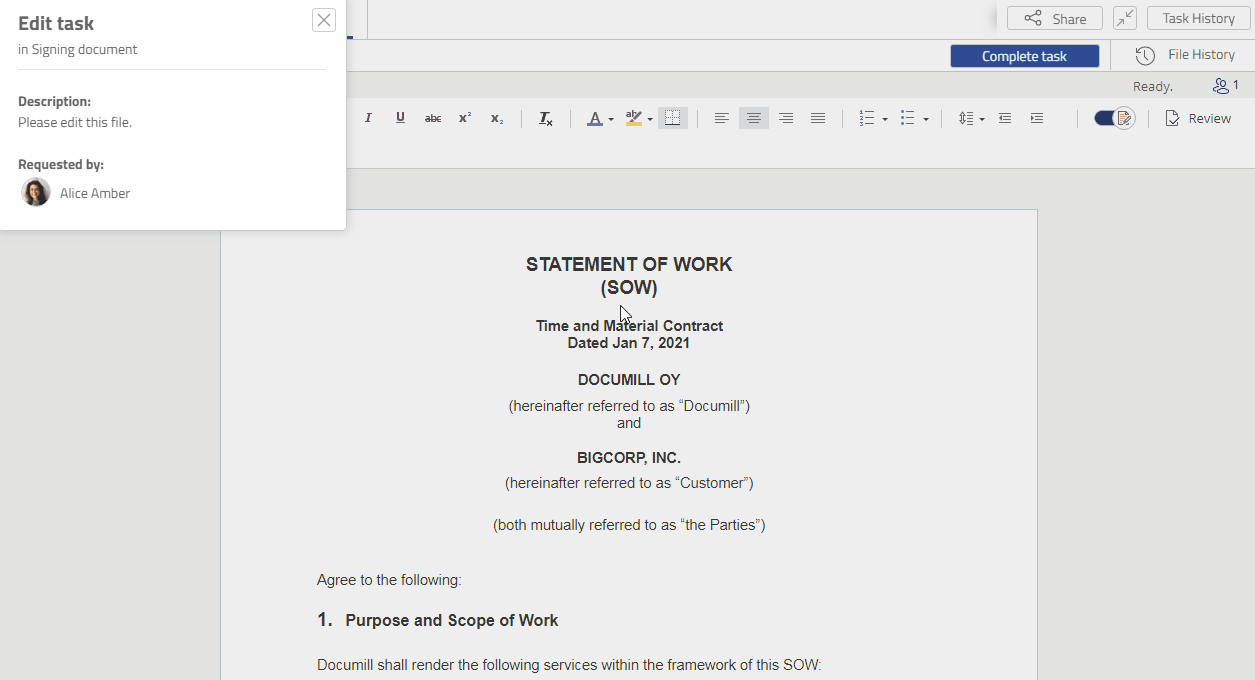Increase the paragraph indent
Screen dimensions: 1255x680
[x=1036, y=118]
